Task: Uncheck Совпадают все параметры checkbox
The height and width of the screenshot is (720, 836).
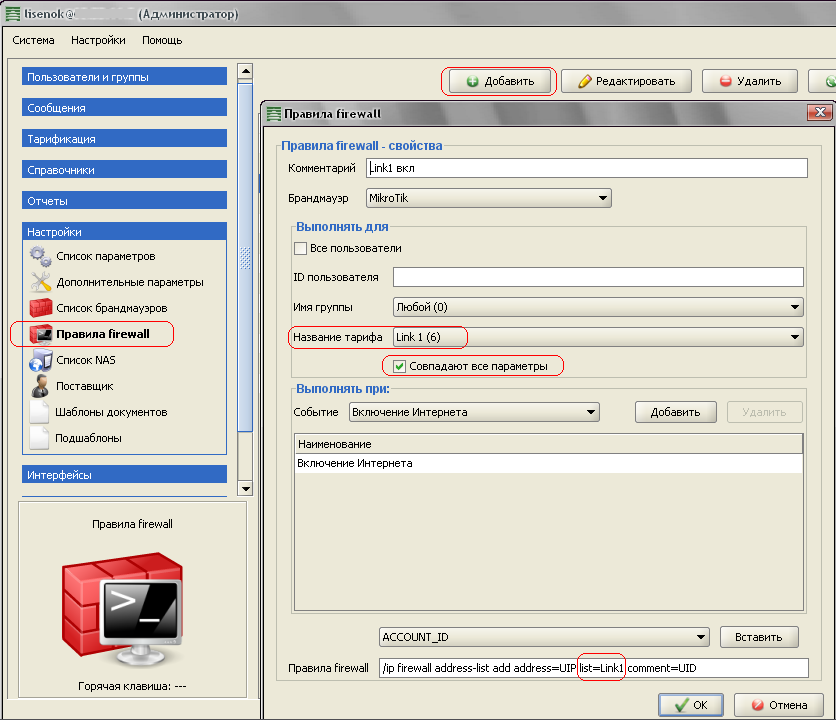Action: click(400, 367)
